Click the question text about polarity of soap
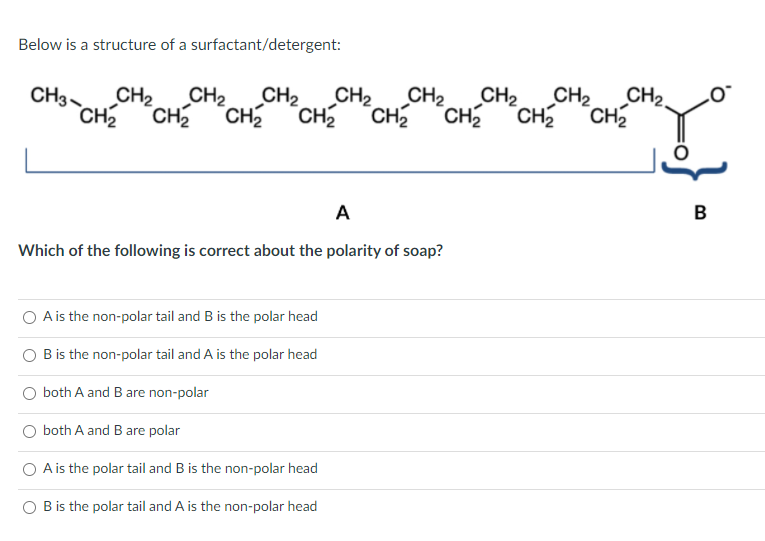This screenshot has width=765, height=541. pos(231,251)
